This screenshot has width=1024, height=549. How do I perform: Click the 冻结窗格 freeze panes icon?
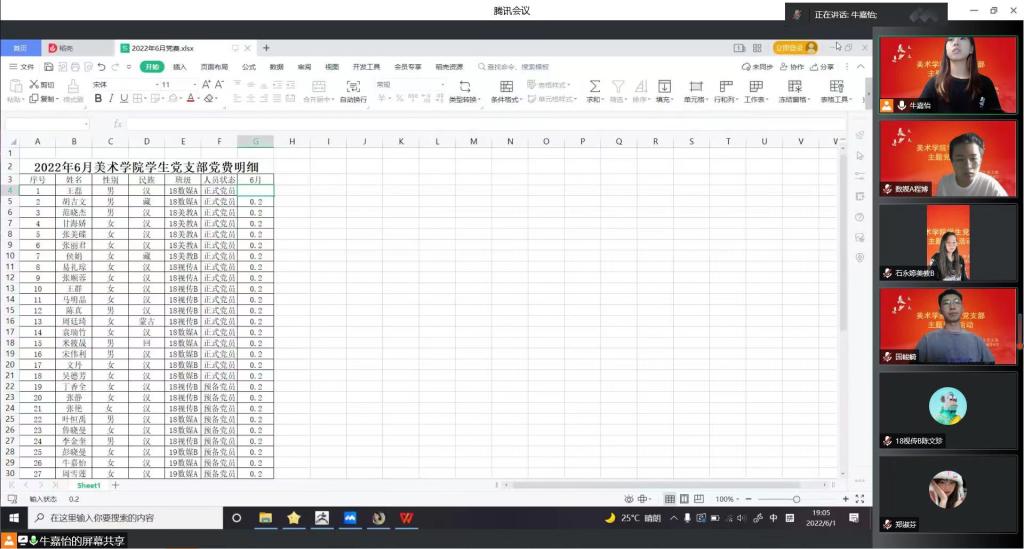pos(794,87)
